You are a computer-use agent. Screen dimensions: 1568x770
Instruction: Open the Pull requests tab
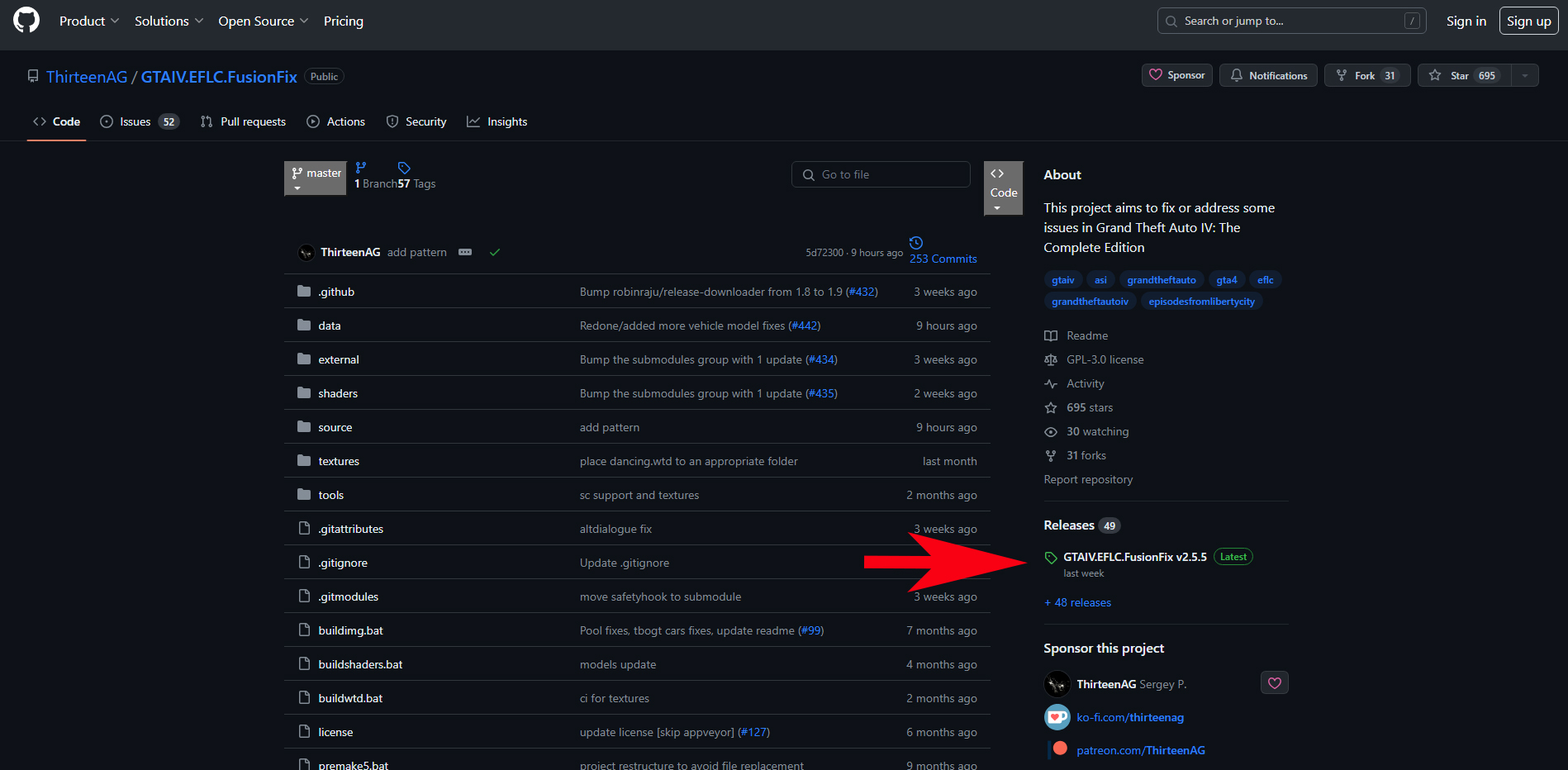click(243, 121)
